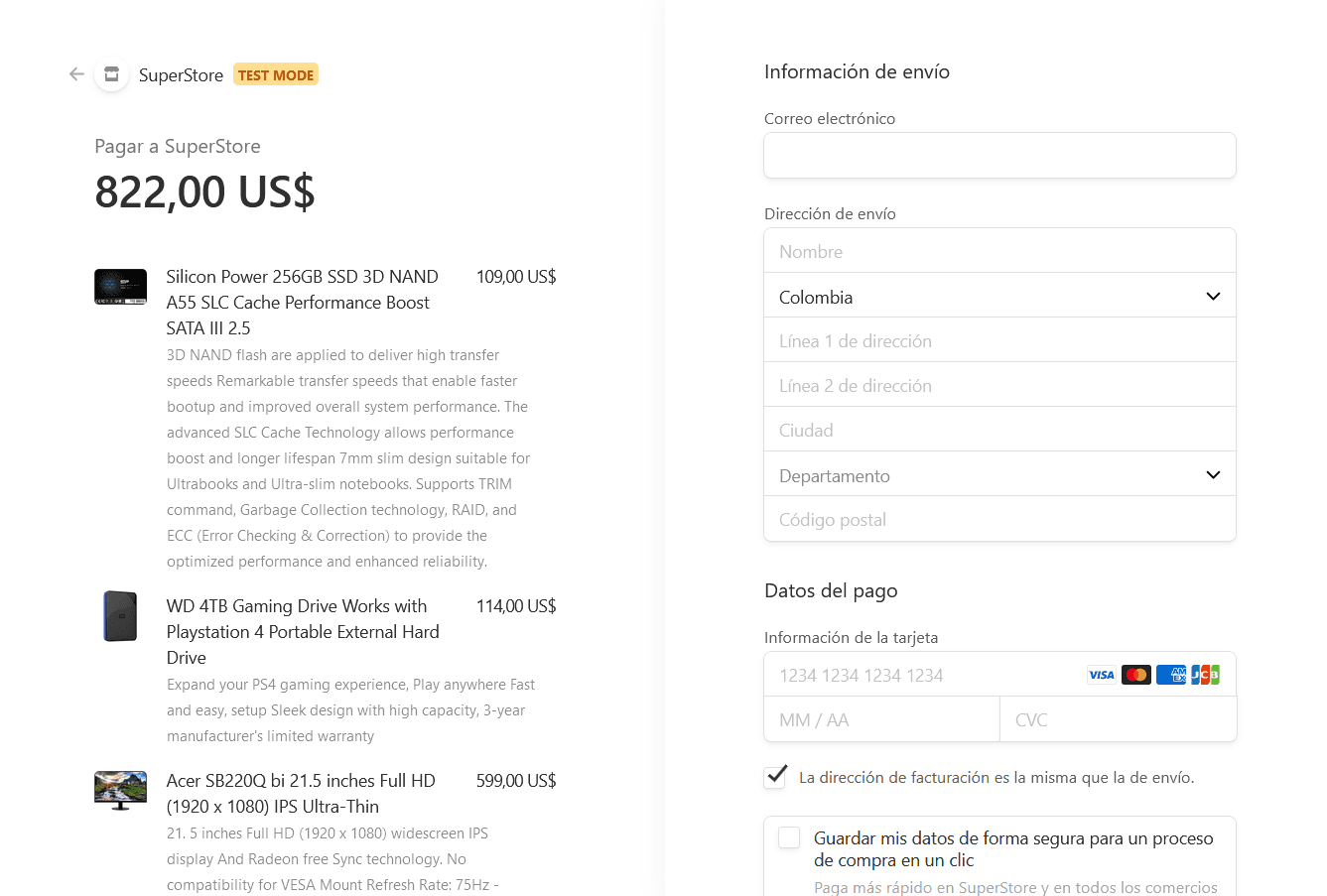Screen dimensions: 1327x896
Task: Focus the Correo electrónico input field
Action: [x=999, y=156]
